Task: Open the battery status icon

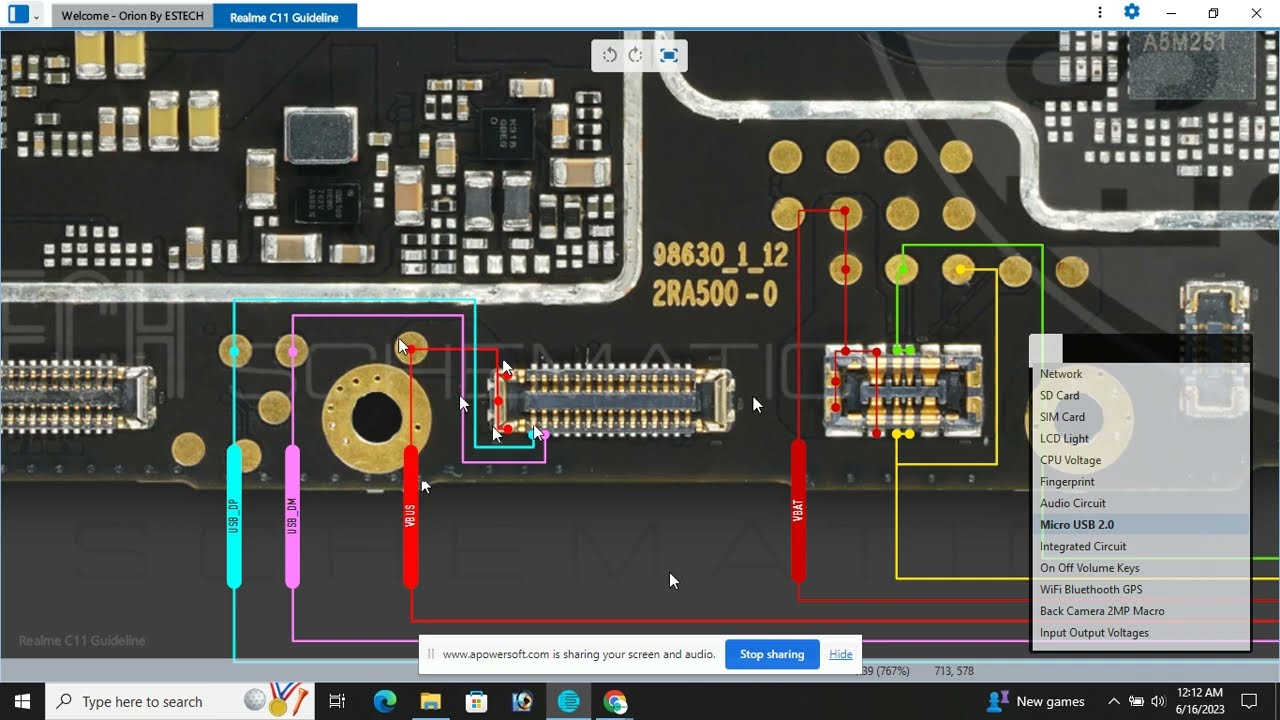Action: coord(1136,701)
